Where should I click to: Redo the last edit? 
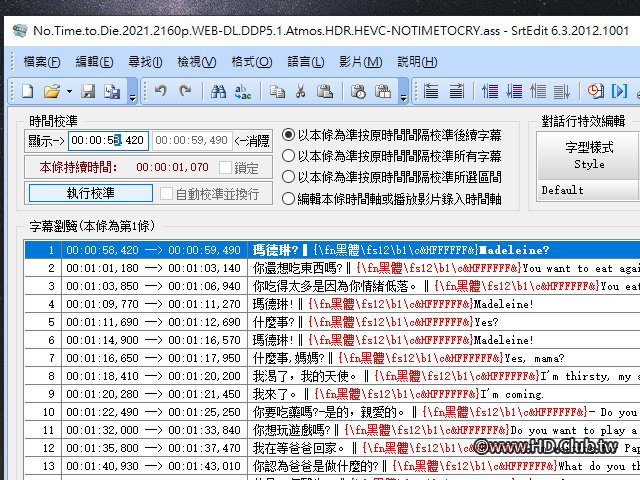pos(186,91)
